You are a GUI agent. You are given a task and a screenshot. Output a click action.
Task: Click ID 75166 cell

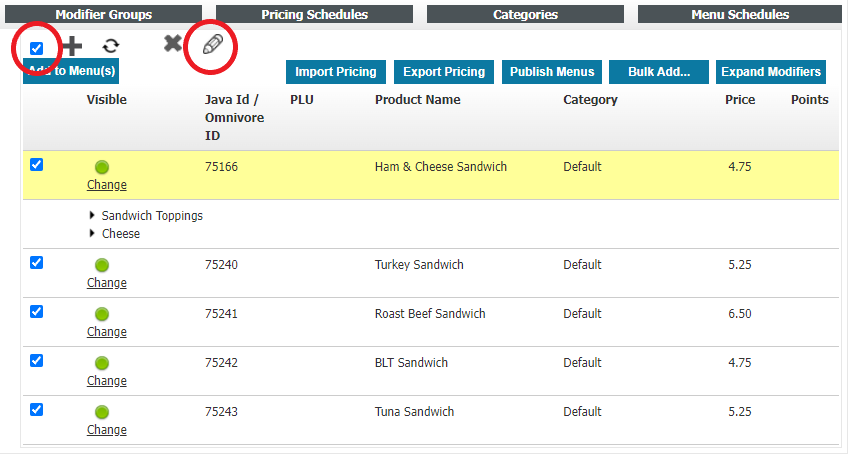point(221,167)
